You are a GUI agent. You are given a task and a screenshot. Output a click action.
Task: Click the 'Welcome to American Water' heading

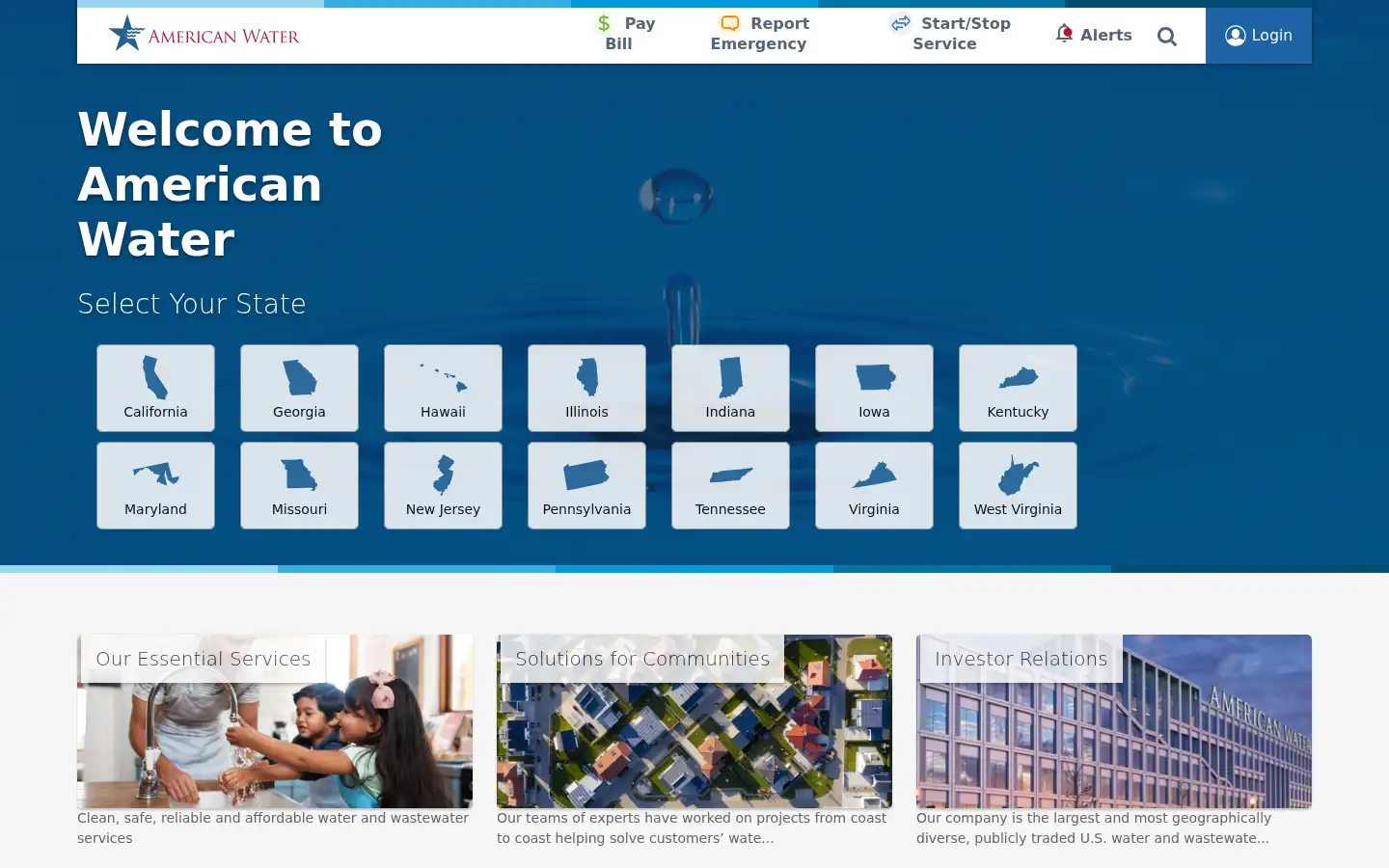[231, 184]
